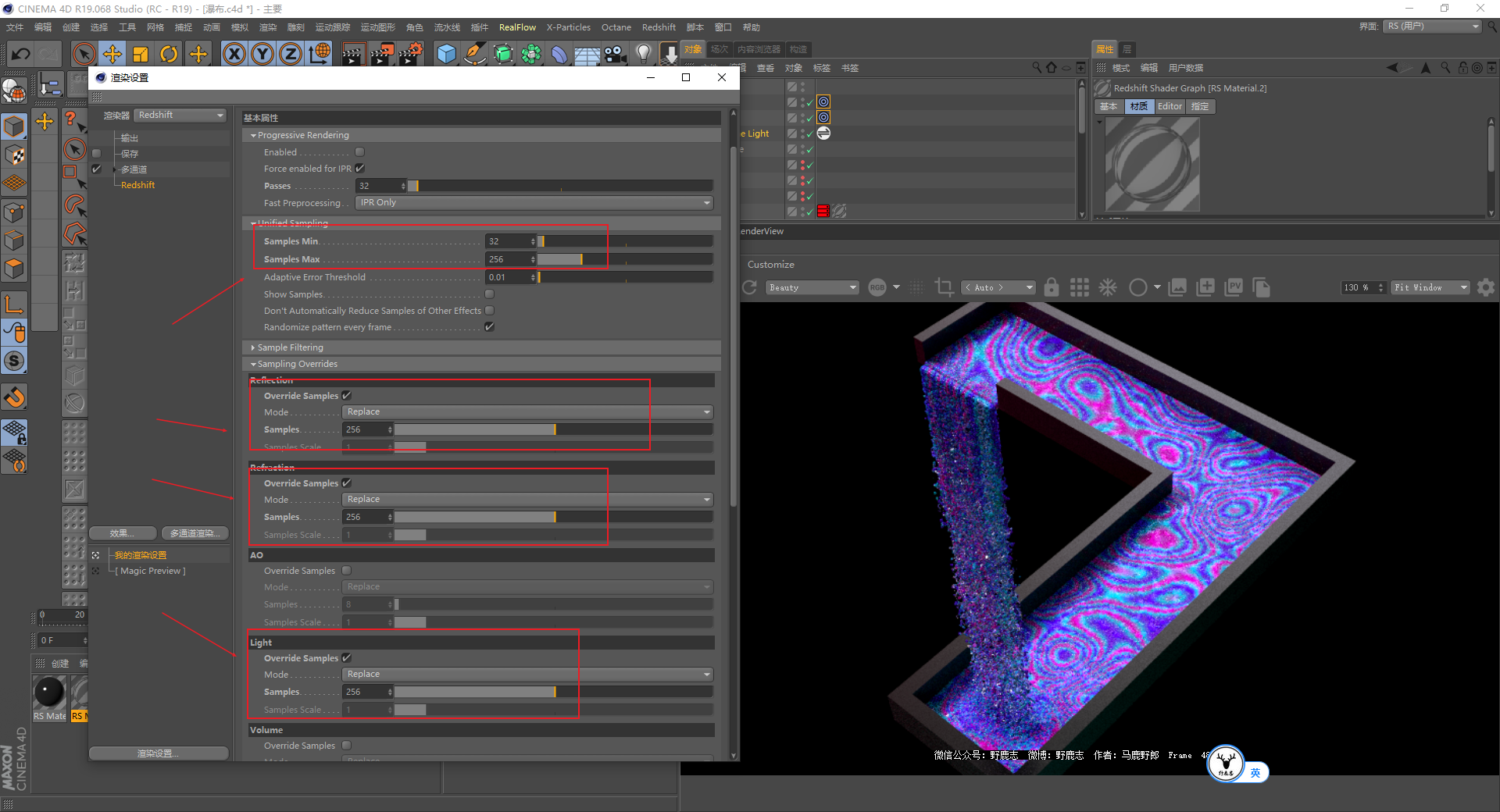Switch to the Editor tab
This screenshot has width=1500, height=812.
(x=1170, y=106)
